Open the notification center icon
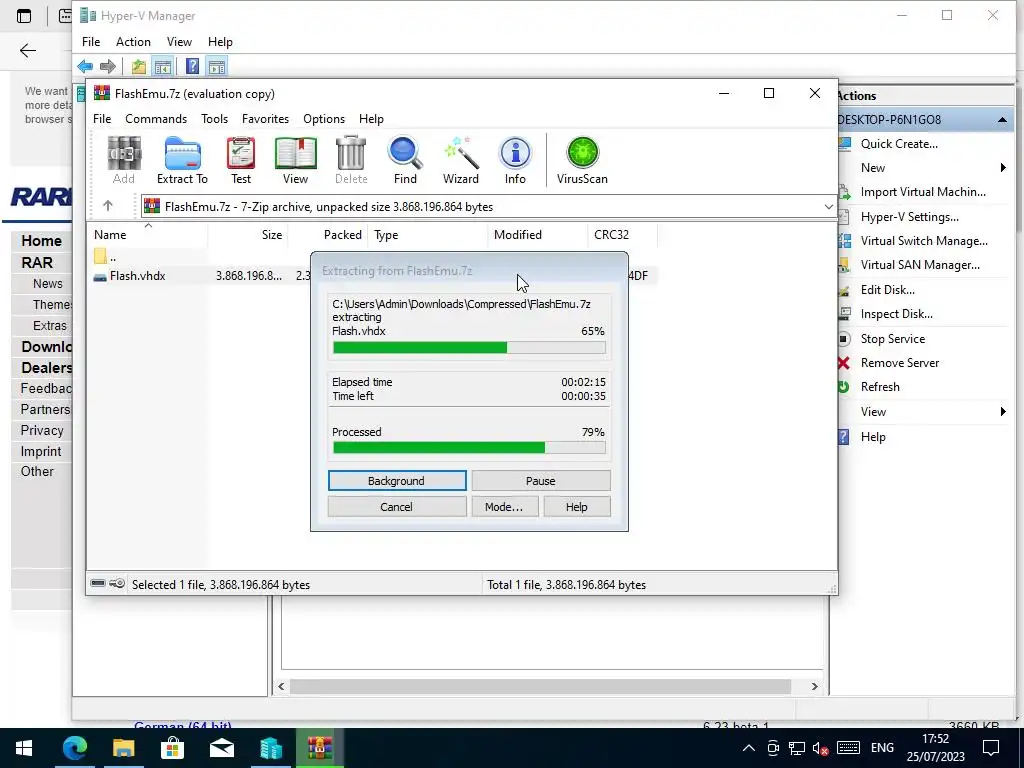 pyautogui.click(x=991, y=748)
